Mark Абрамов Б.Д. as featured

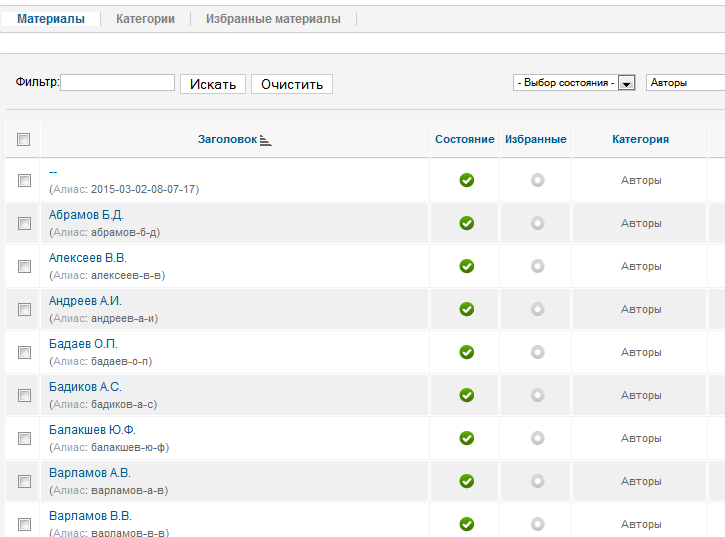point(537,223)
